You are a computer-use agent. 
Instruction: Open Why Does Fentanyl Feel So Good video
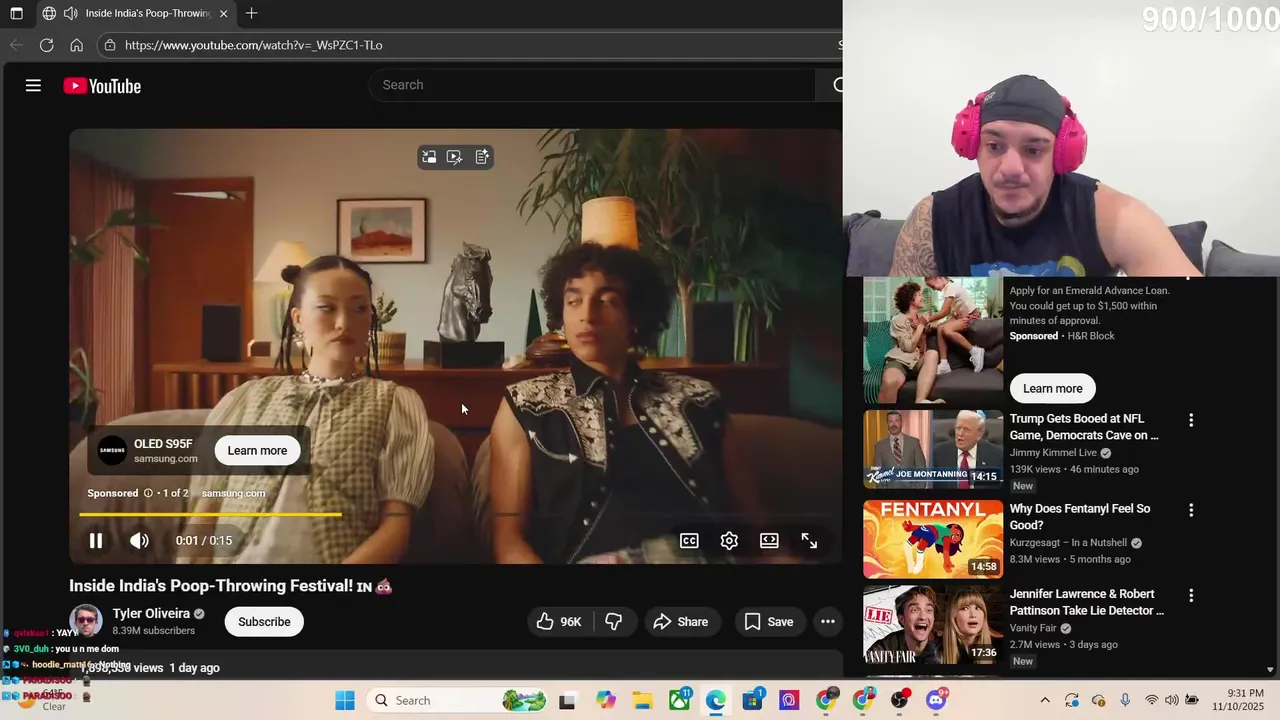[1080, 517]
